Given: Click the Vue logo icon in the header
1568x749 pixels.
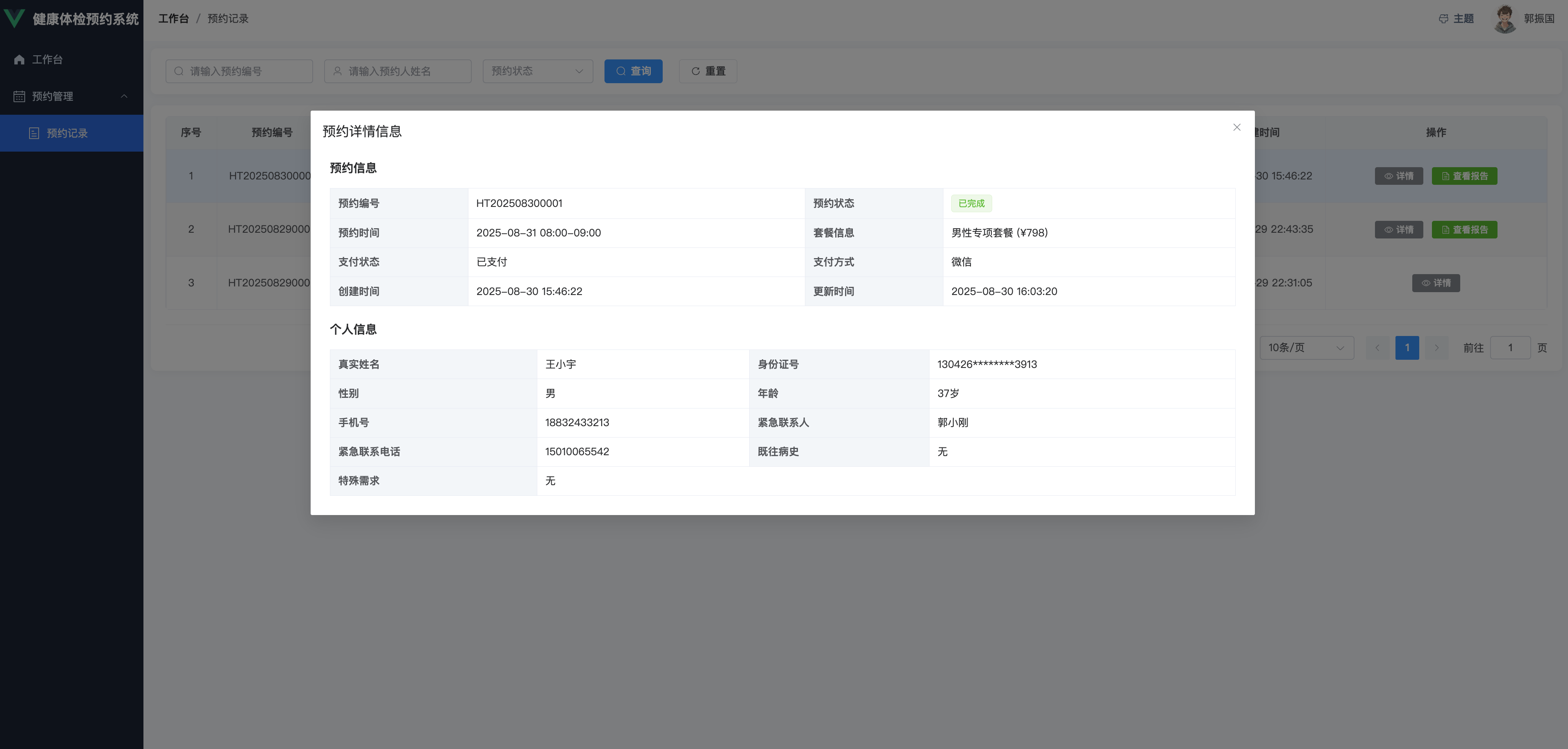Looking at the screenshot, I should tap(15, 18).
